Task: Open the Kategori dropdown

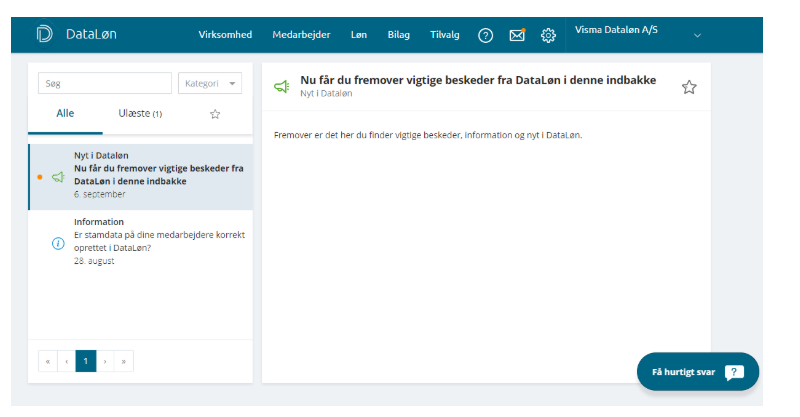Action: pos(210,83)
